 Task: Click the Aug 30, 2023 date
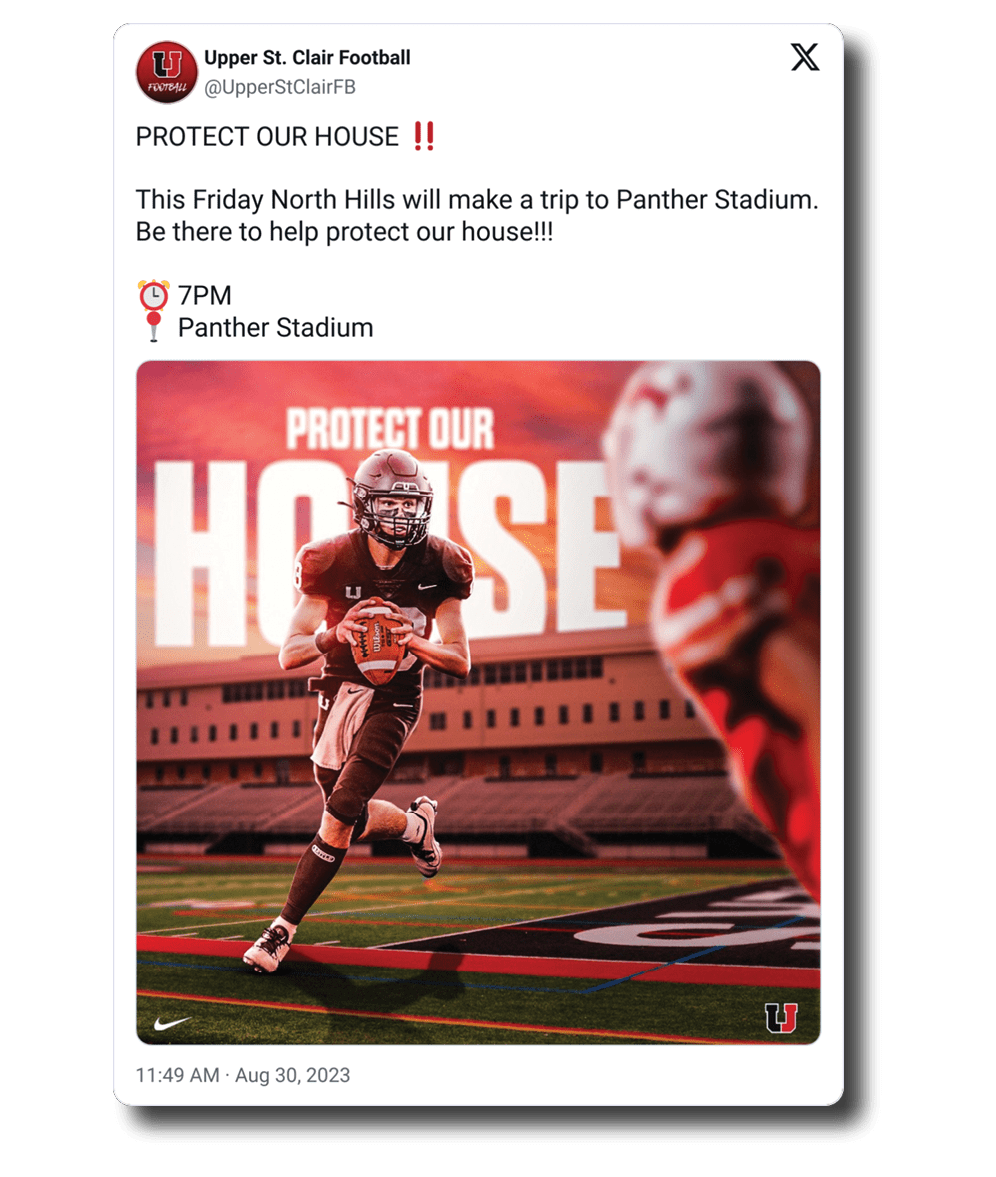coord(292,1075)
